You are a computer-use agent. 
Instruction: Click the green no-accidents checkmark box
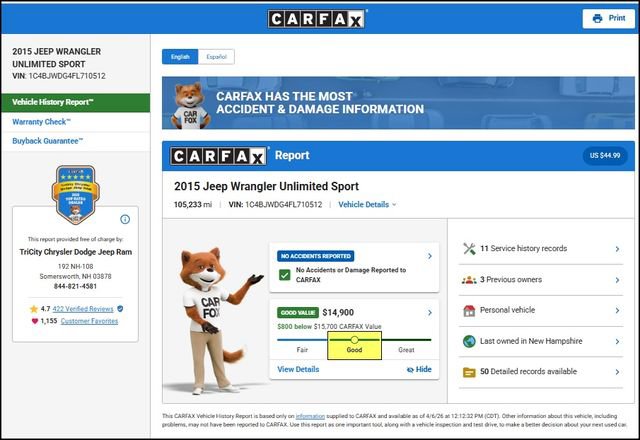click(286, 275)
